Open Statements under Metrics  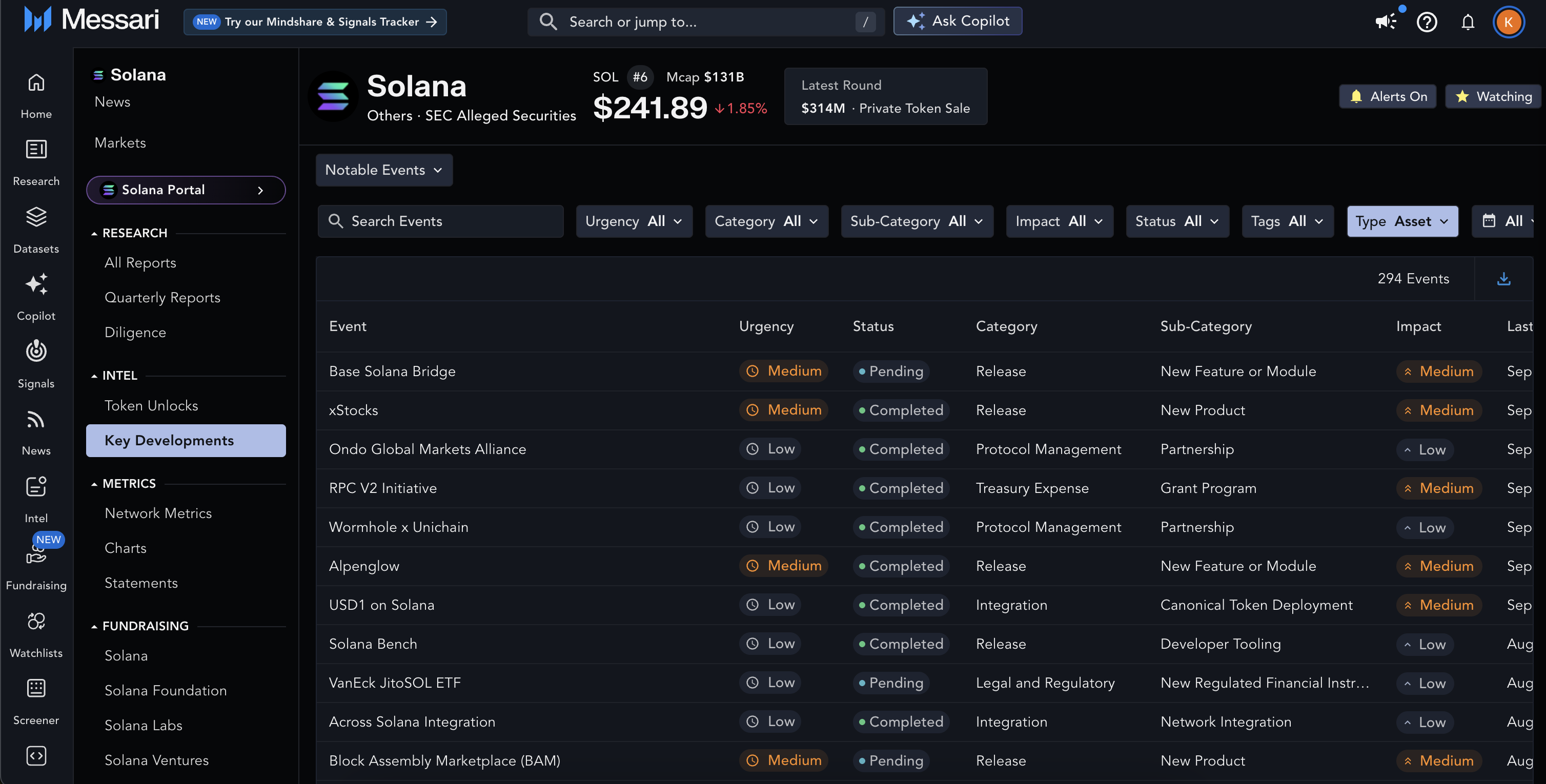pyautogui.click(x=141, y=583)
